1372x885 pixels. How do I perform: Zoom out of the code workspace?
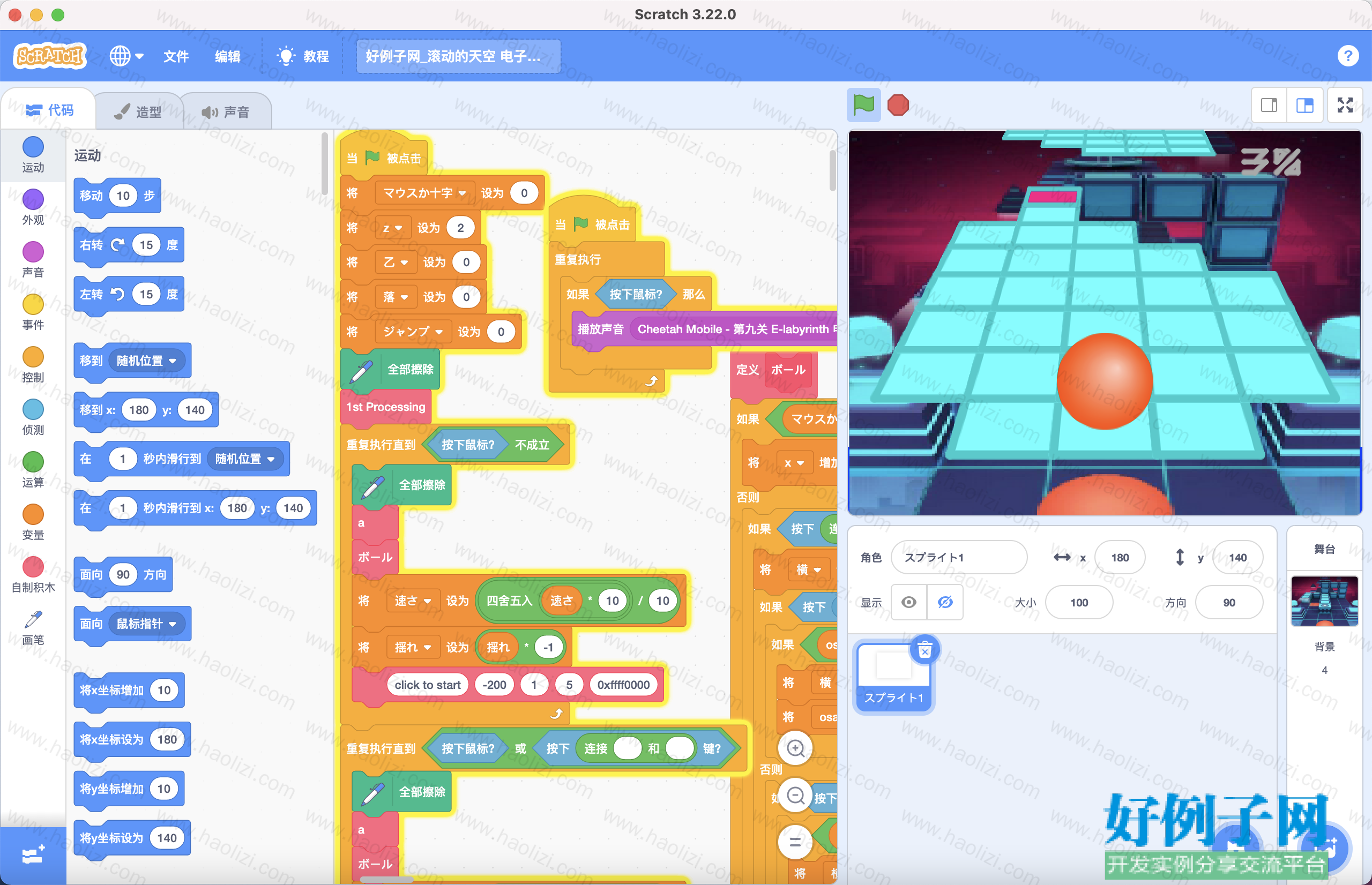(795, 796)
